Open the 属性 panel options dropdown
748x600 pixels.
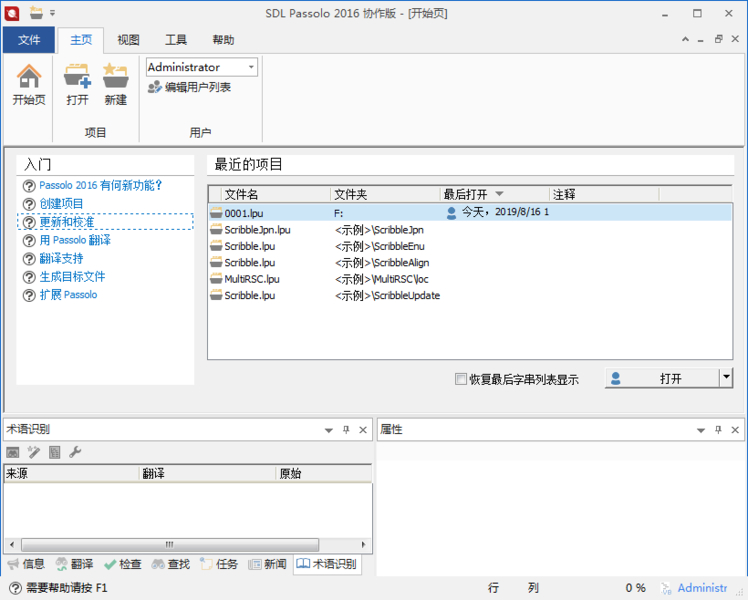(701, 429)
